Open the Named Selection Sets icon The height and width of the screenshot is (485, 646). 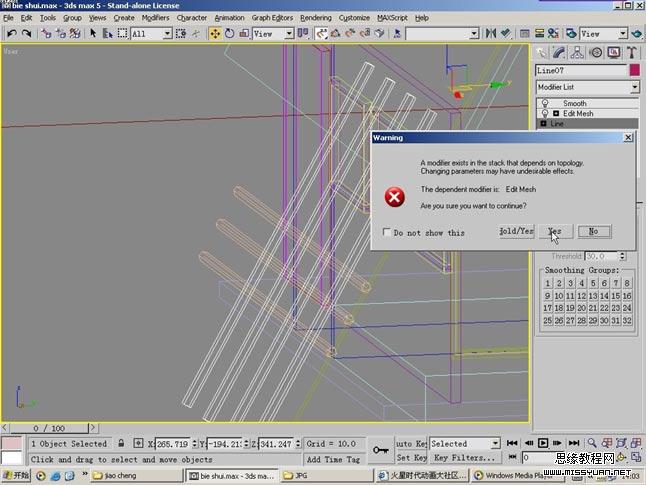tap(397, 33)
